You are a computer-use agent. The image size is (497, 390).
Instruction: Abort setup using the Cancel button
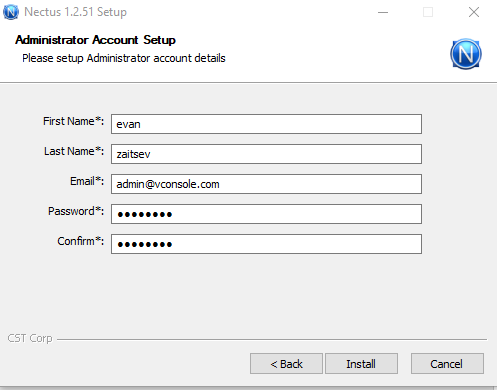447,364
